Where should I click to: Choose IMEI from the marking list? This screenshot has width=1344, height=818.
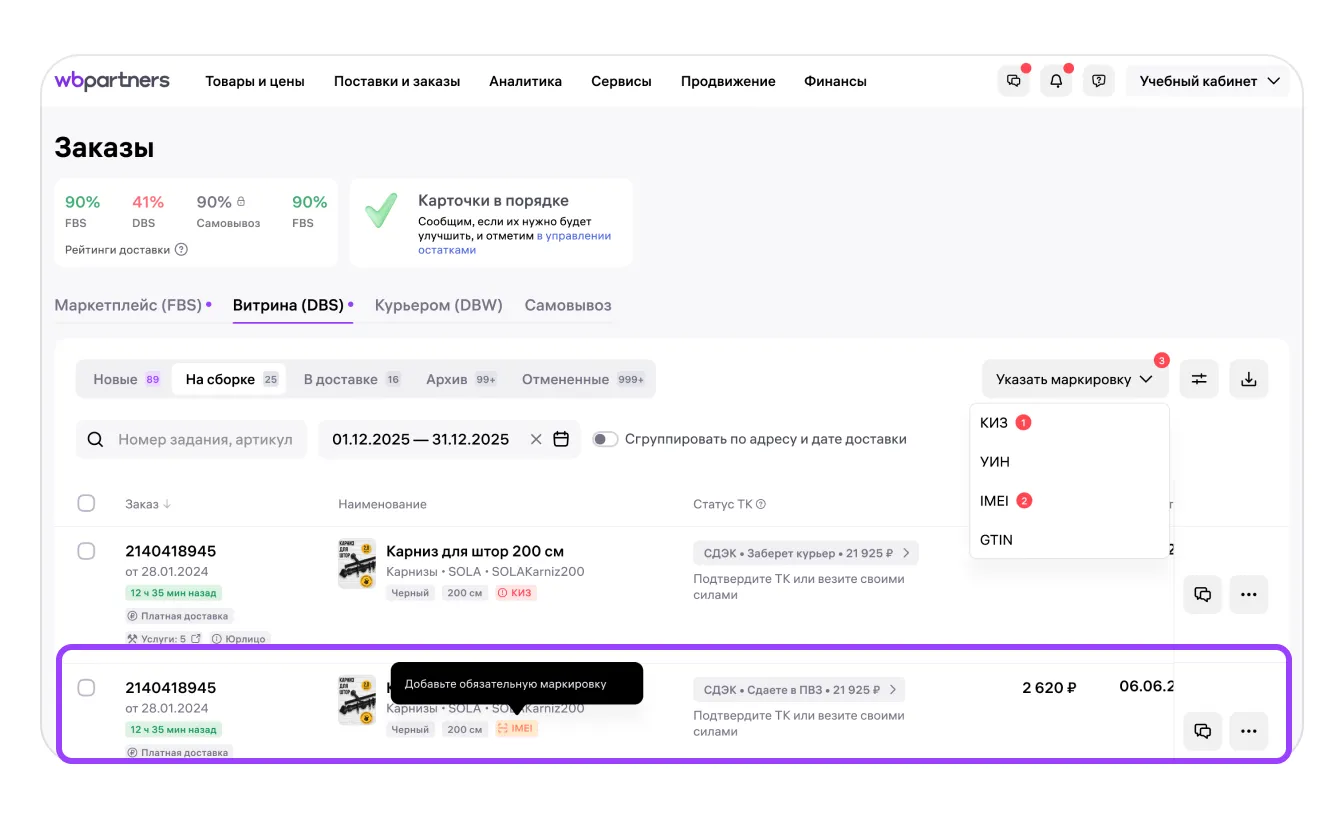[995, 501]
